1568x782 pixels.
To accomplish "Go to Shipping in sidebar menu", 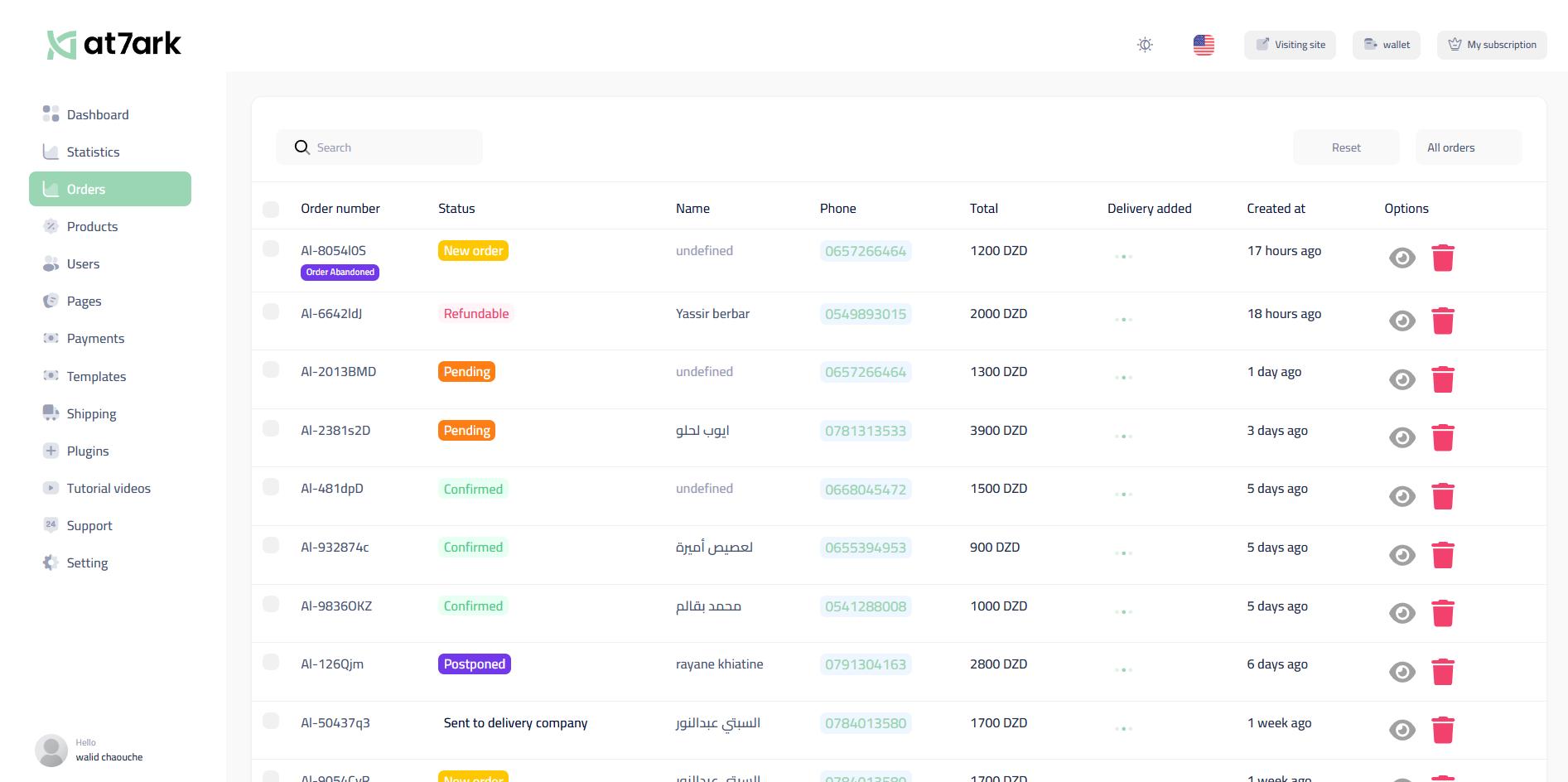I will click(x=91, y=413).
